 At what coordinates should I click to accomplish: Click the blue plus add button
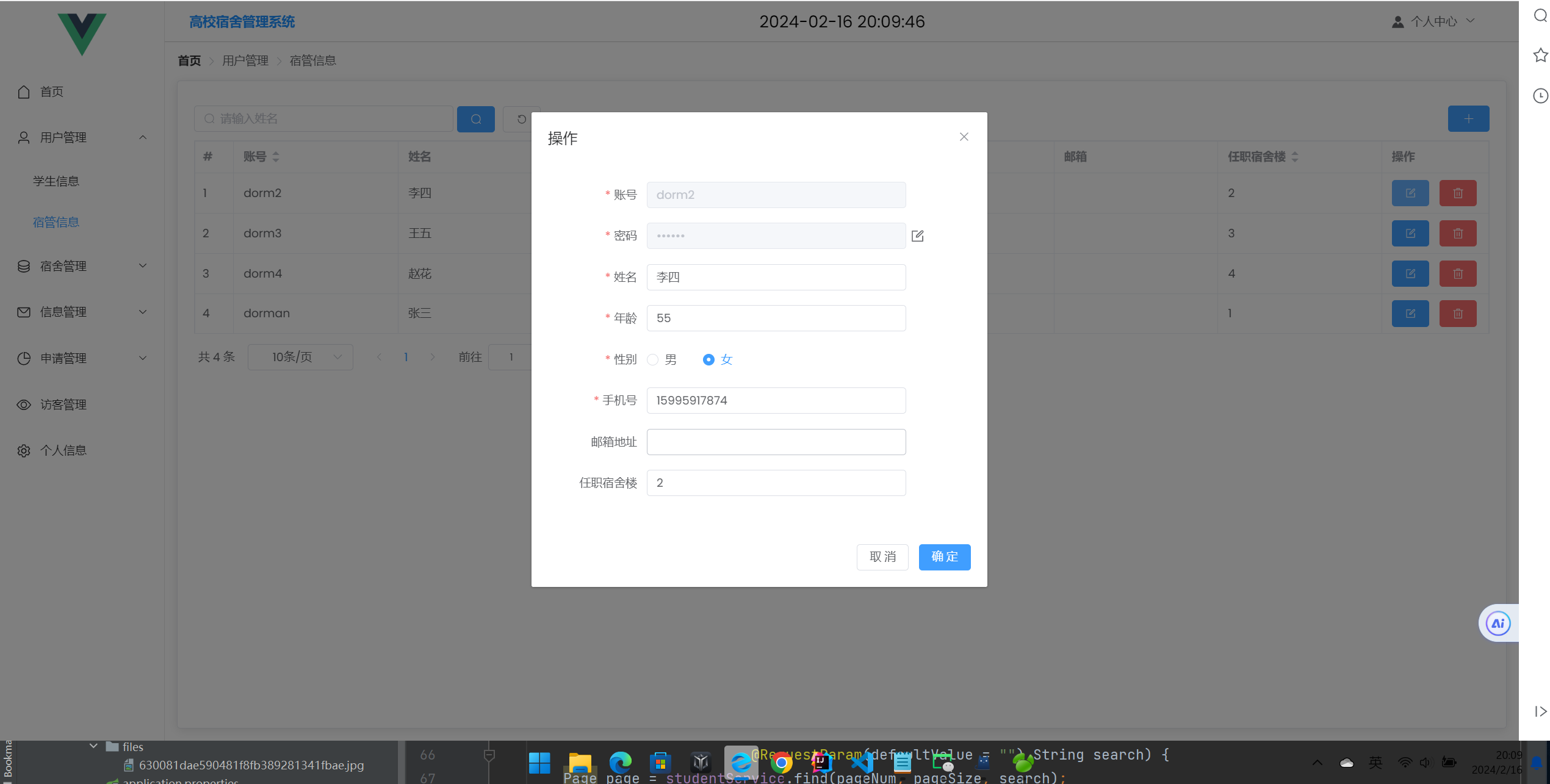pyautogui.click(x=1468, y=118)
